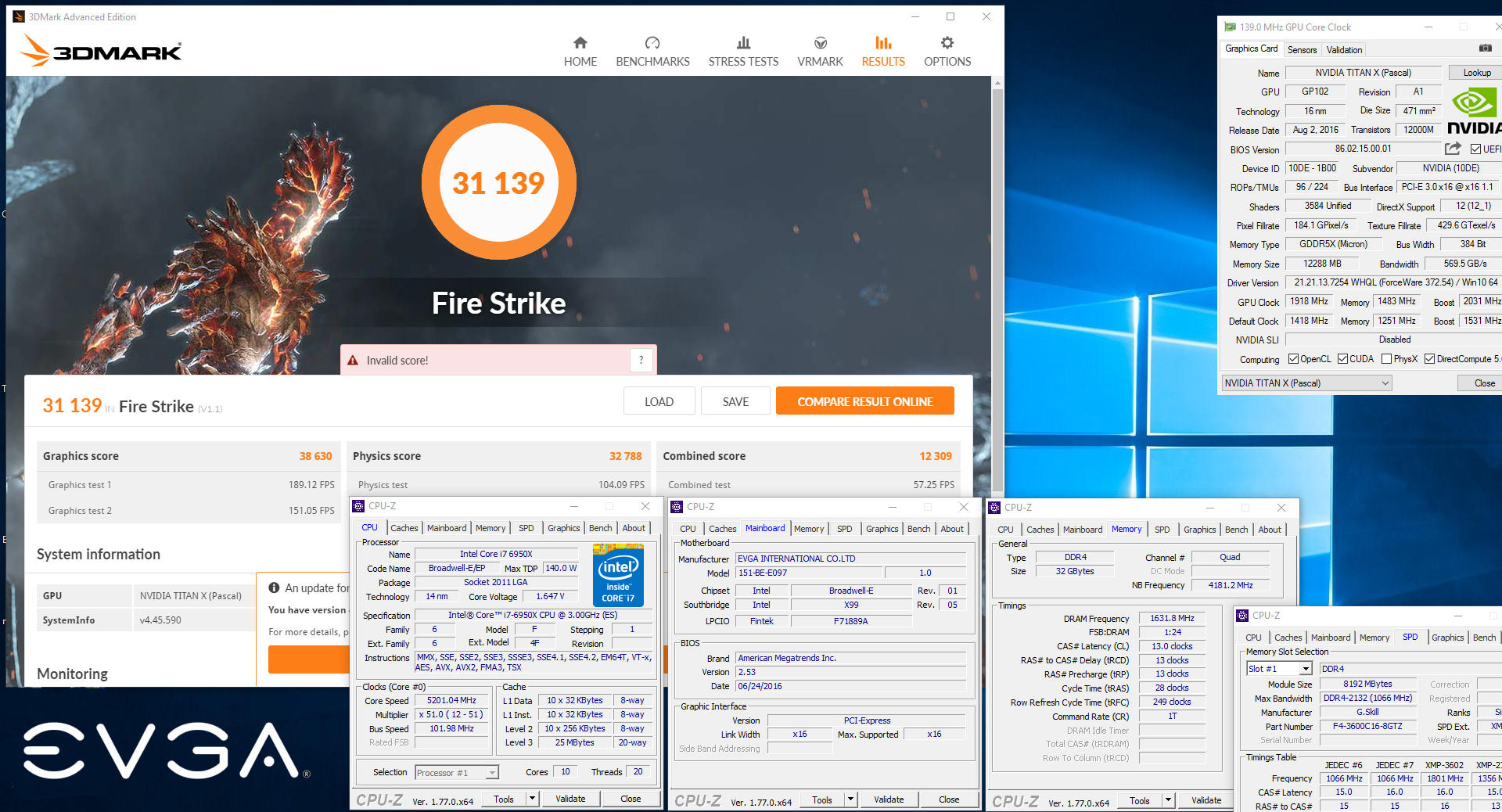Toggle the OpenCL checkbox
This screenshot has height=812, width=1502.
[x=1293, y=359]
